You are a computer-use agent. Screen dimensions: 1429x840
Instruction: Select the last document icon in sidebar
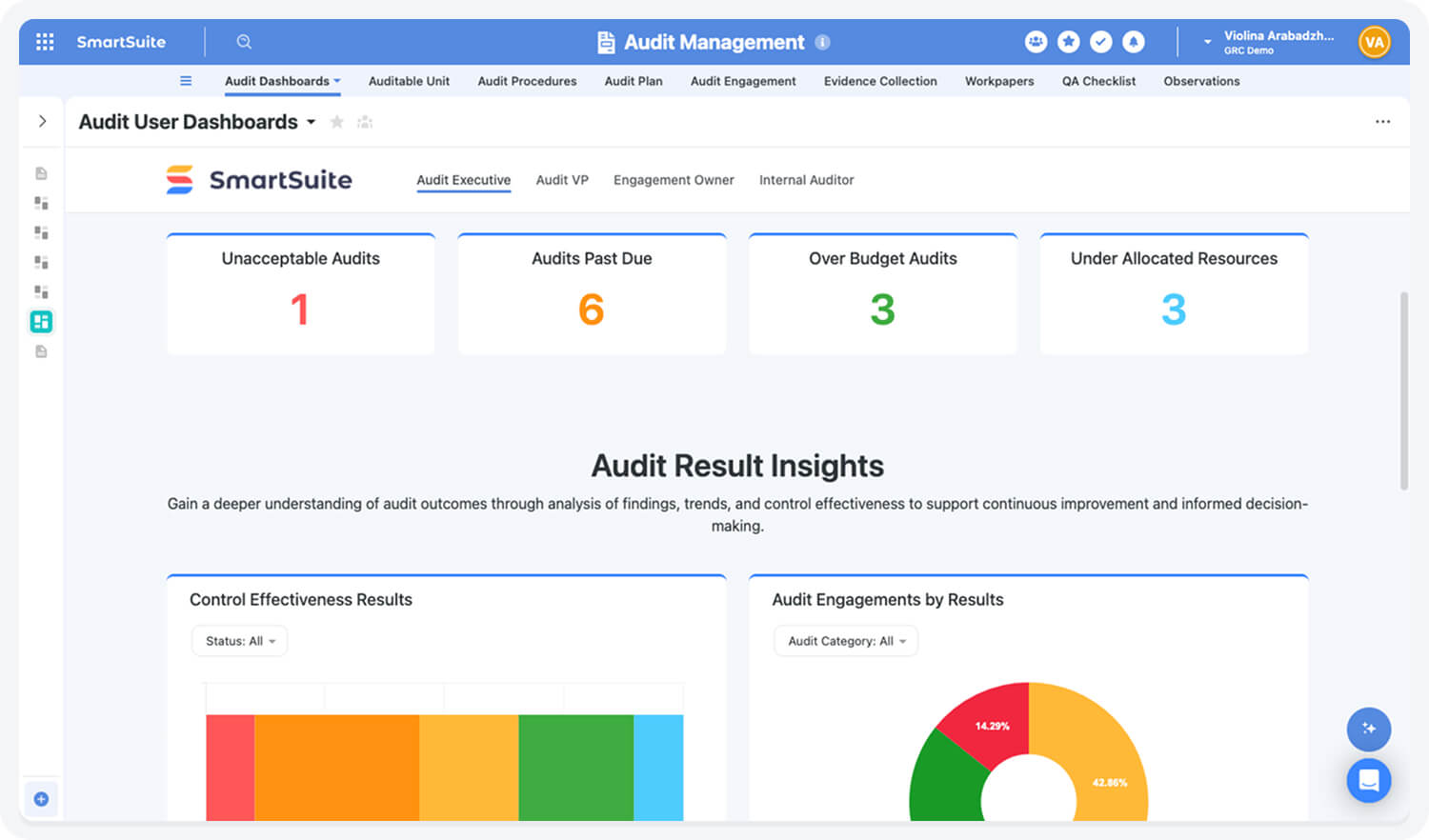[x=41, y=351]
